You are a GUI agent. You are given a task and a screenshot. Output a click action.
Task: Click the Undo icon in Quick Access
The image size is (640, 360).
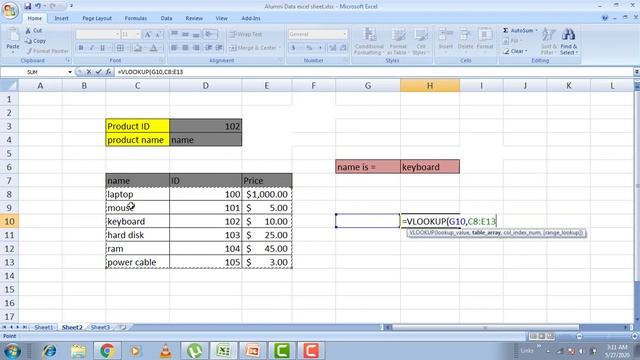coord(38,6)
